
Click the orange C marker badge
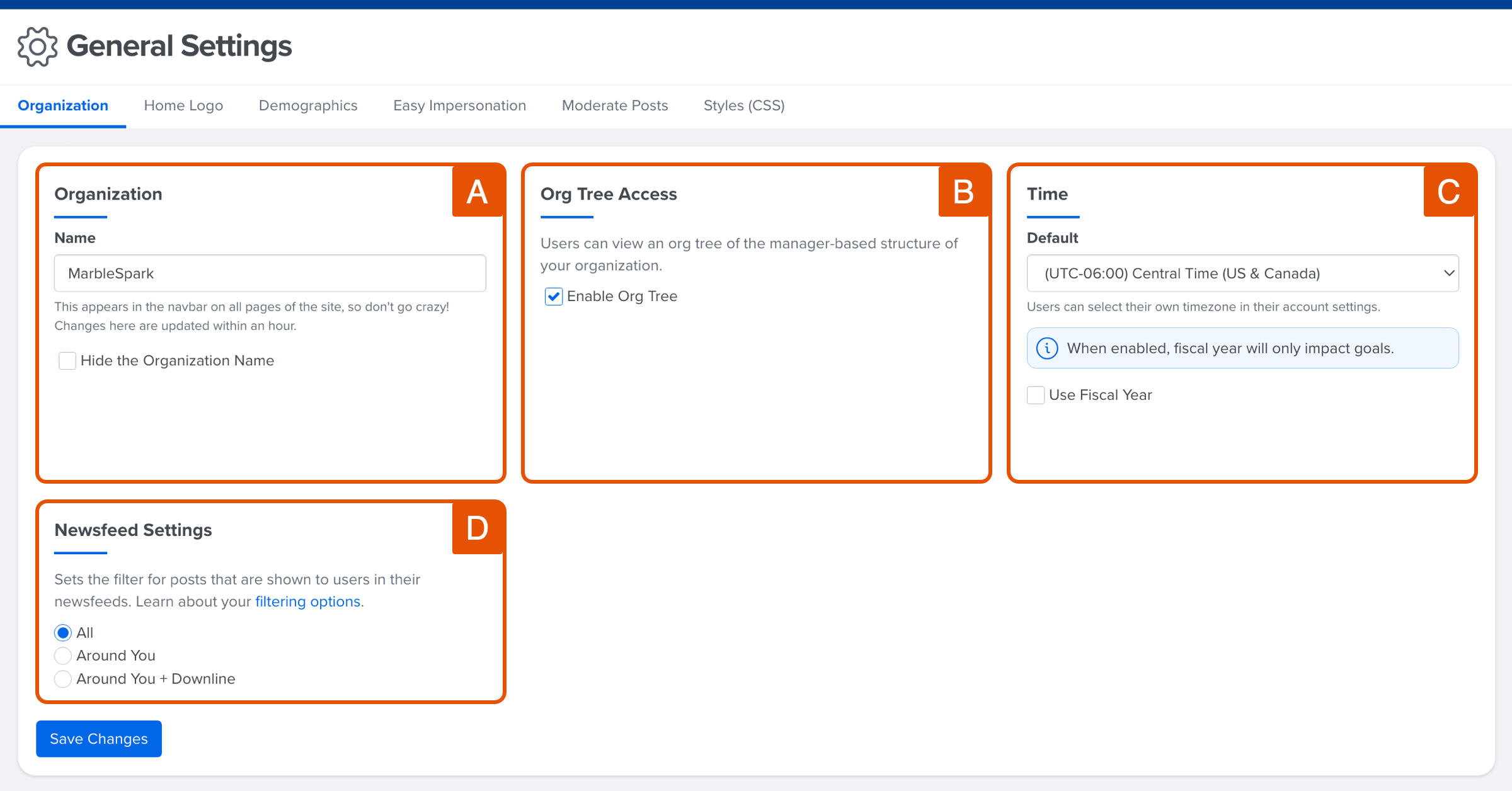[1448, 191]
